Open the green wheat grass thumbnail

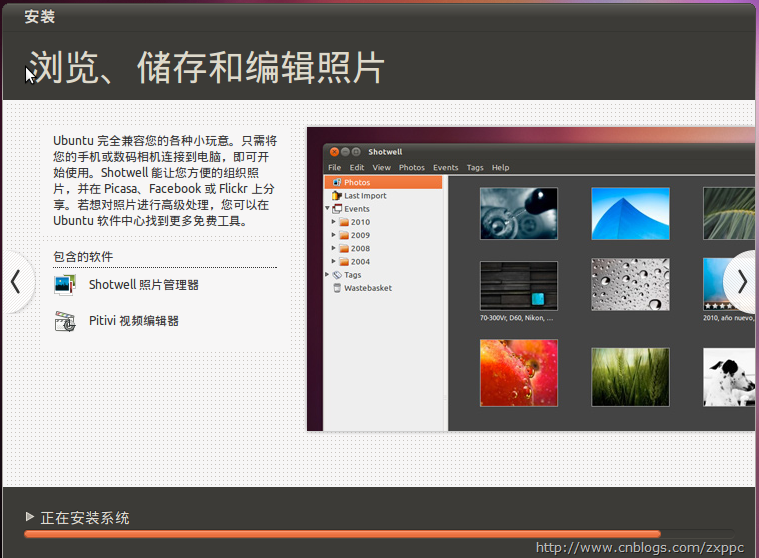630,377
